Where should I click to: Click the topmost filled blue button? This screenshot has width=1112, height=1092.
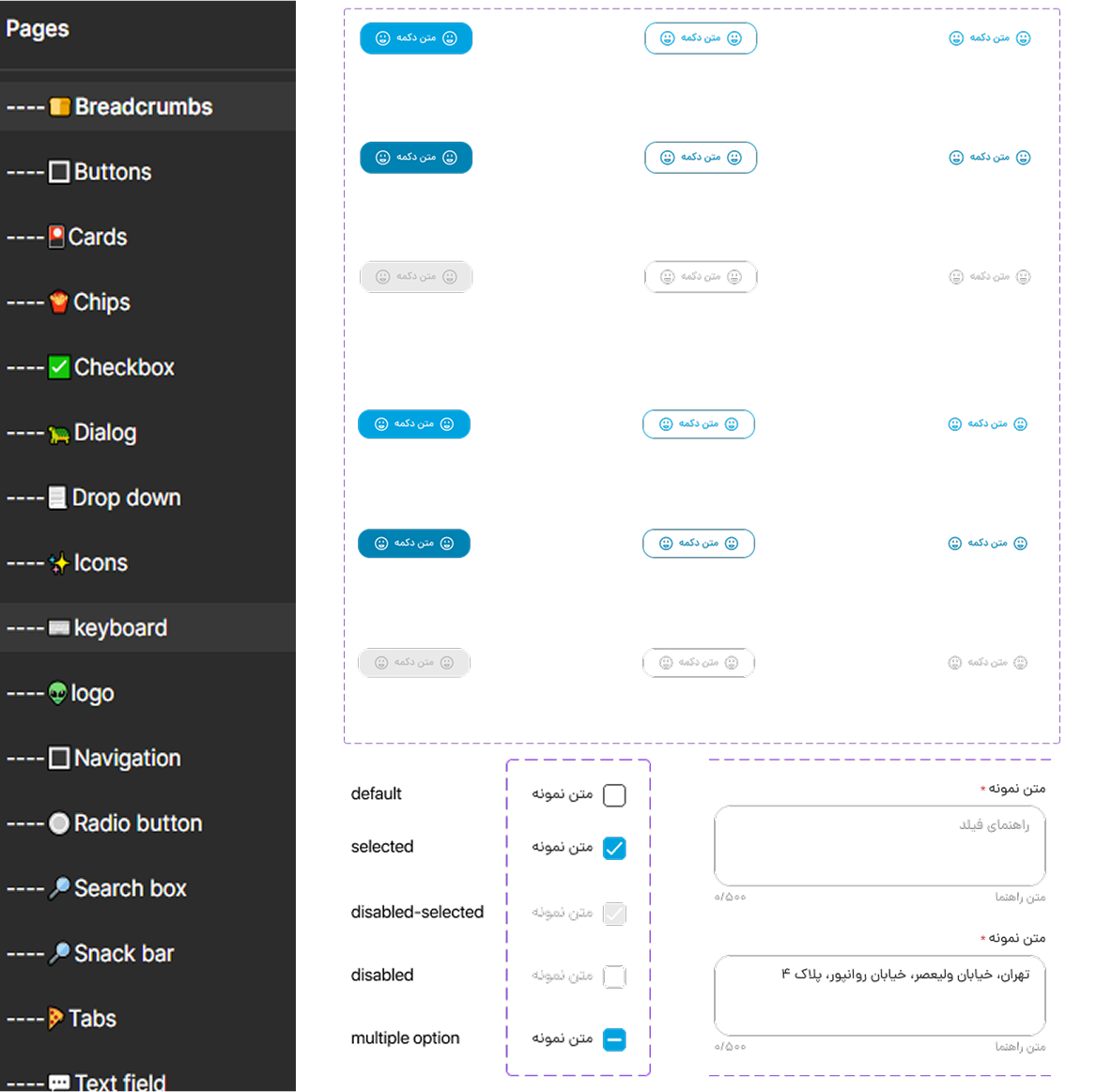[416, 38]
